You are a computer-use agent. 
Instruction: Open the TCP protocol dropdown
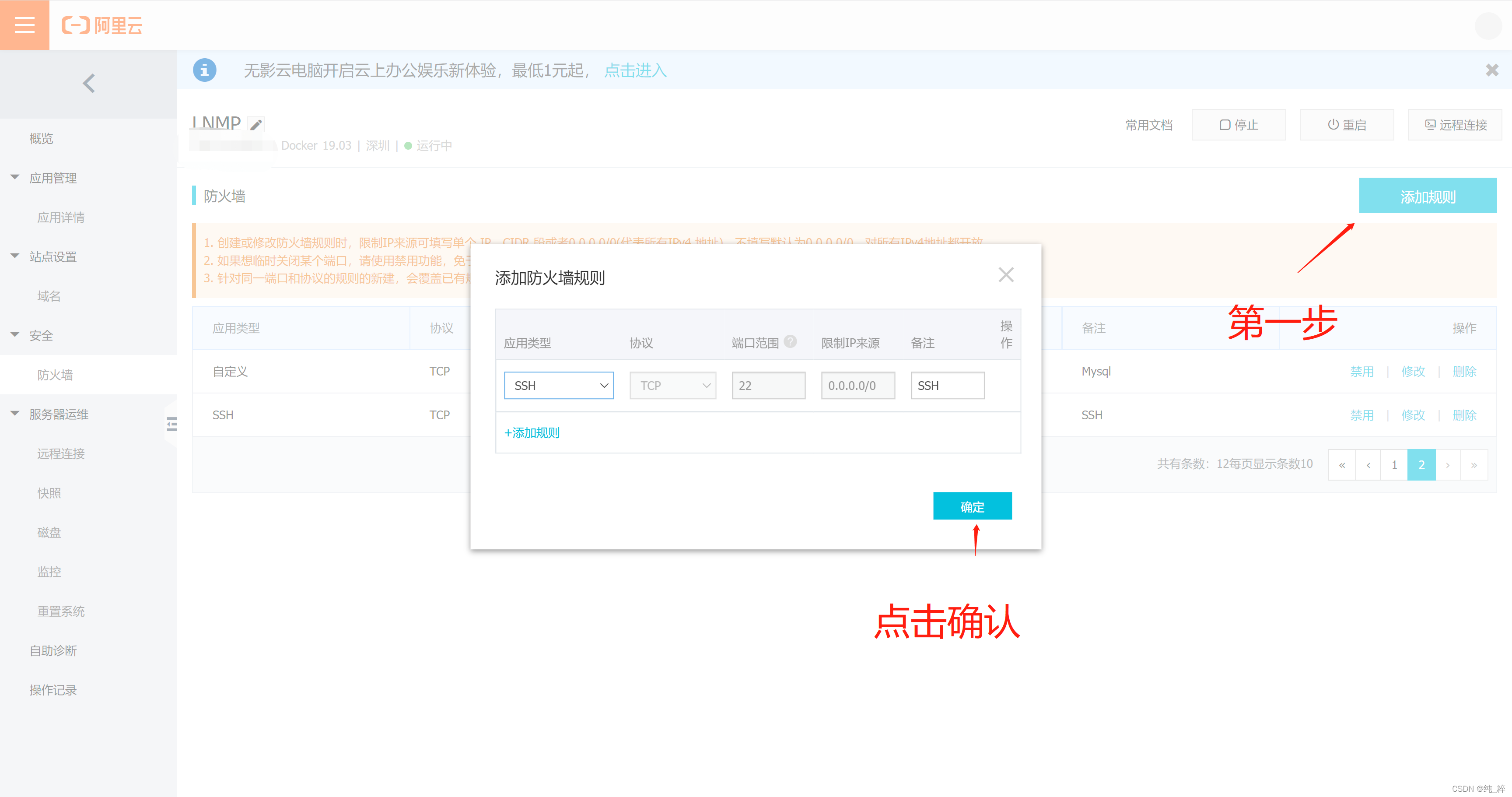pyautogui.click(x=672, y=385)
